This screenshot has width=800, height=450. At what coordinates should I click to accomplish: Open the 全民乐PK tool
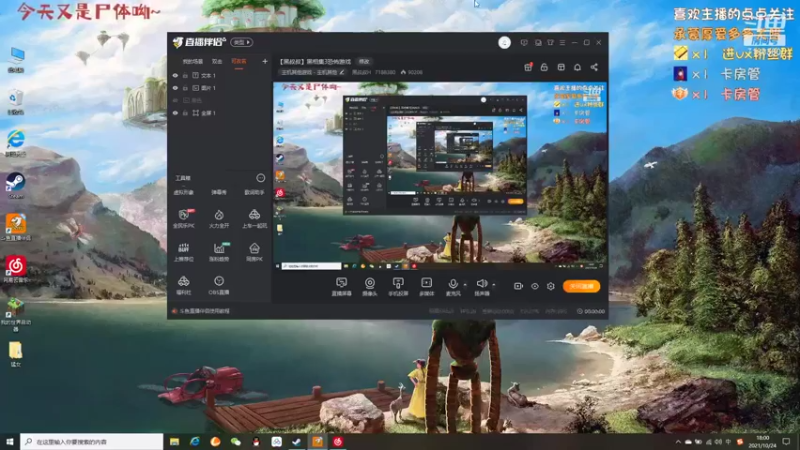(x=184, y=218)
